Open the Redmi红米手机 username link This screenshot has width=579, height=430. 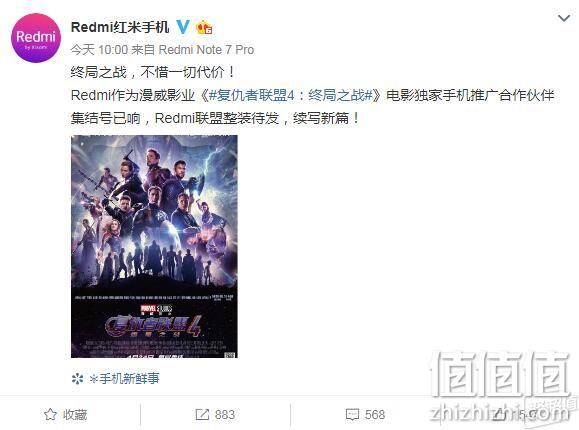coord(120,27)
